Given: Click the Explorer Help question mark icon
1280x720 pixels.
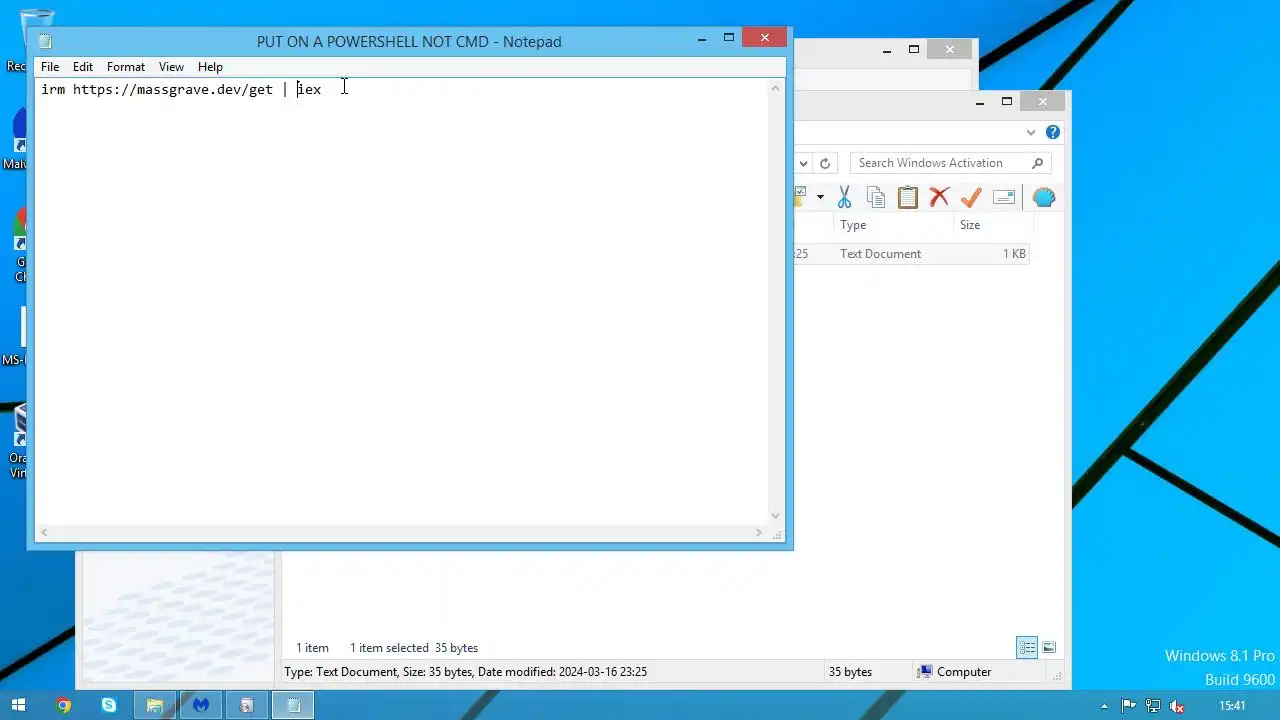Looking at the screenshot, I should [x=1052, y=132].
